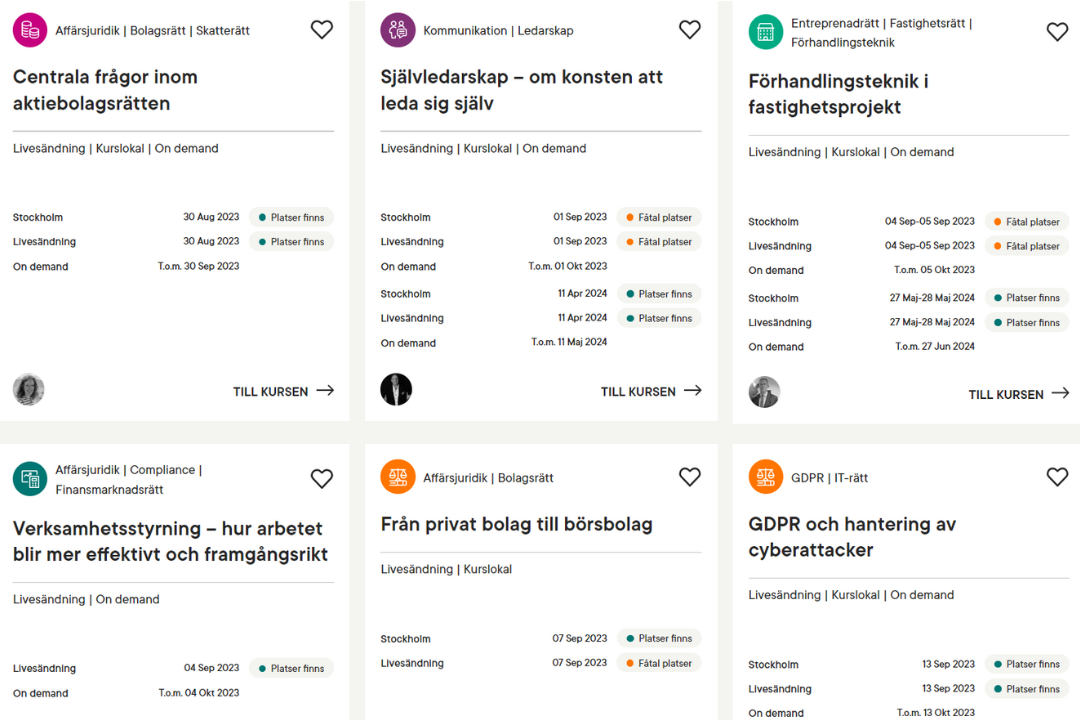Click the purple Kommunikation Ledarskap icon
The width and height of the screenshot is (1080, 720).
[x=398, y=30]
